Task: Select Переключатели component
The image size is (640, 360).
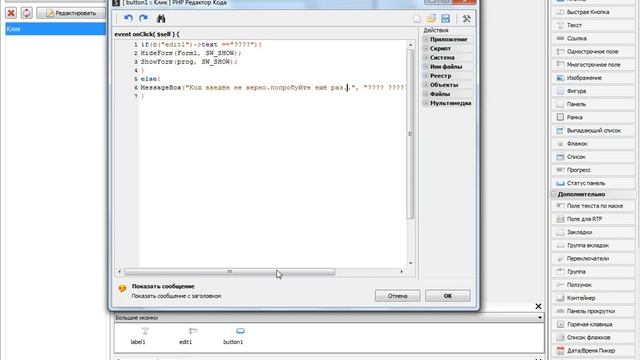Action: tap(593, 258)
